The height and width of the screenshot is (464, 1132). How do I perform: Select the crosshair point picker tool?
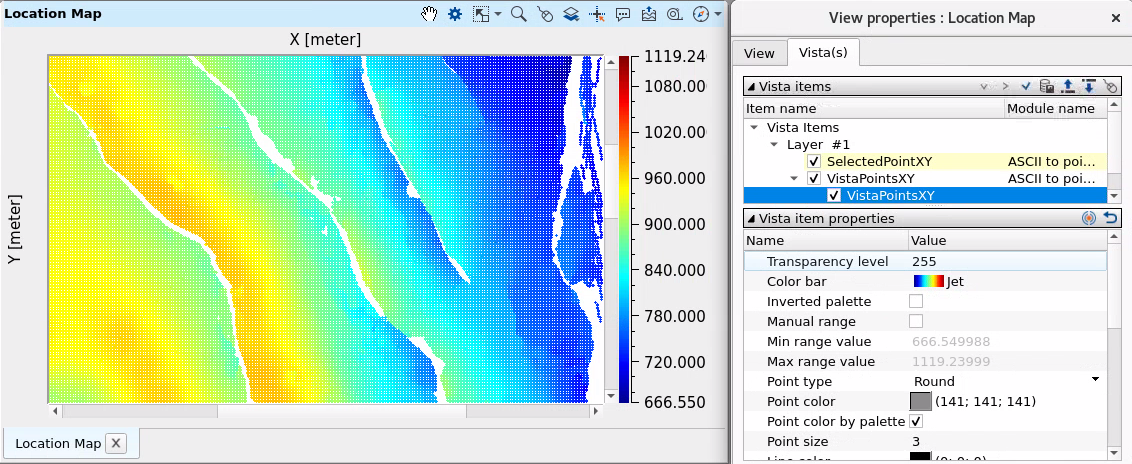(x=597, y=14)
